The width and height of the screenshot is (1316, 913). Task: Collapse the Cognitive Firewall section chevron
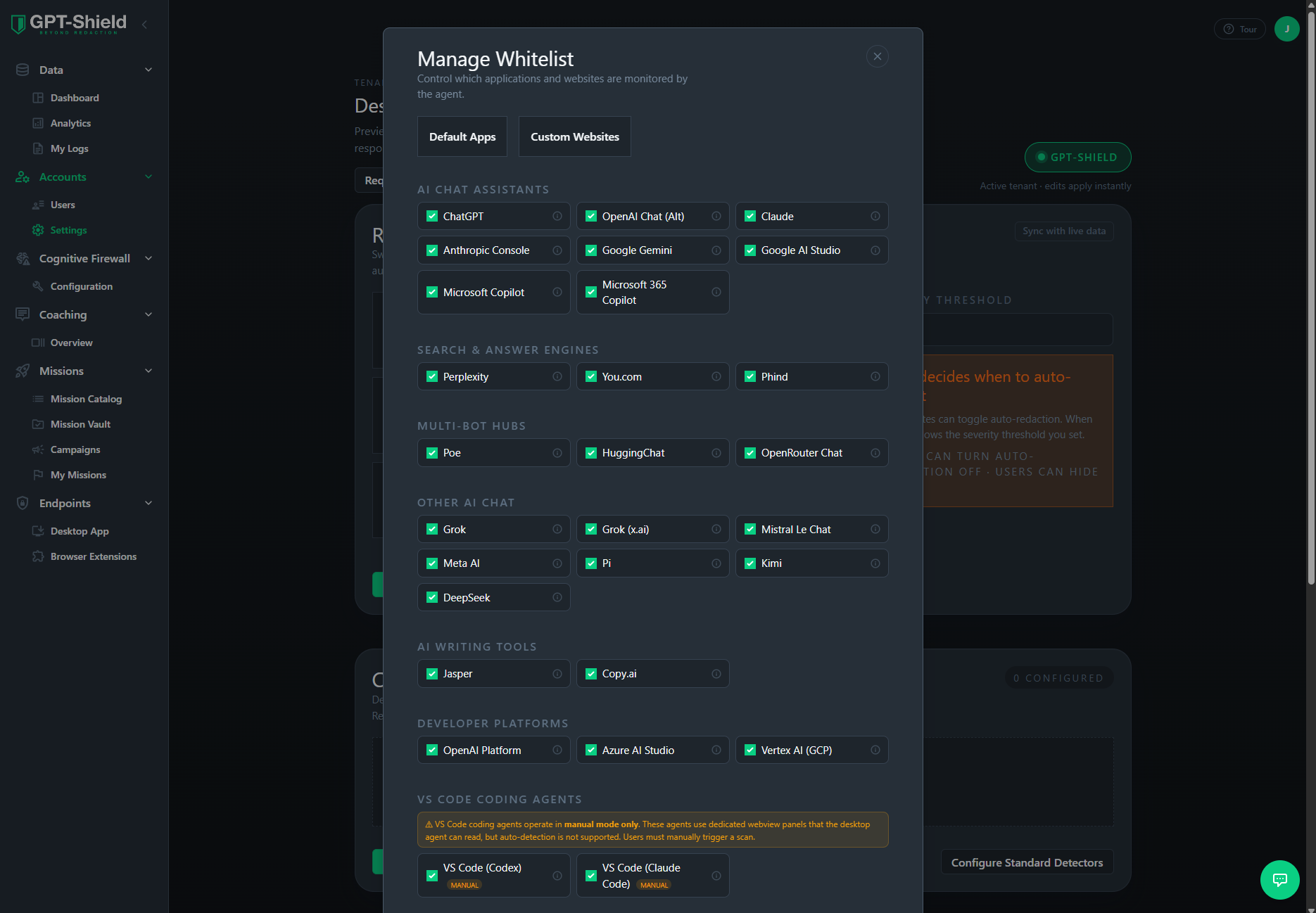coord(148,258)
